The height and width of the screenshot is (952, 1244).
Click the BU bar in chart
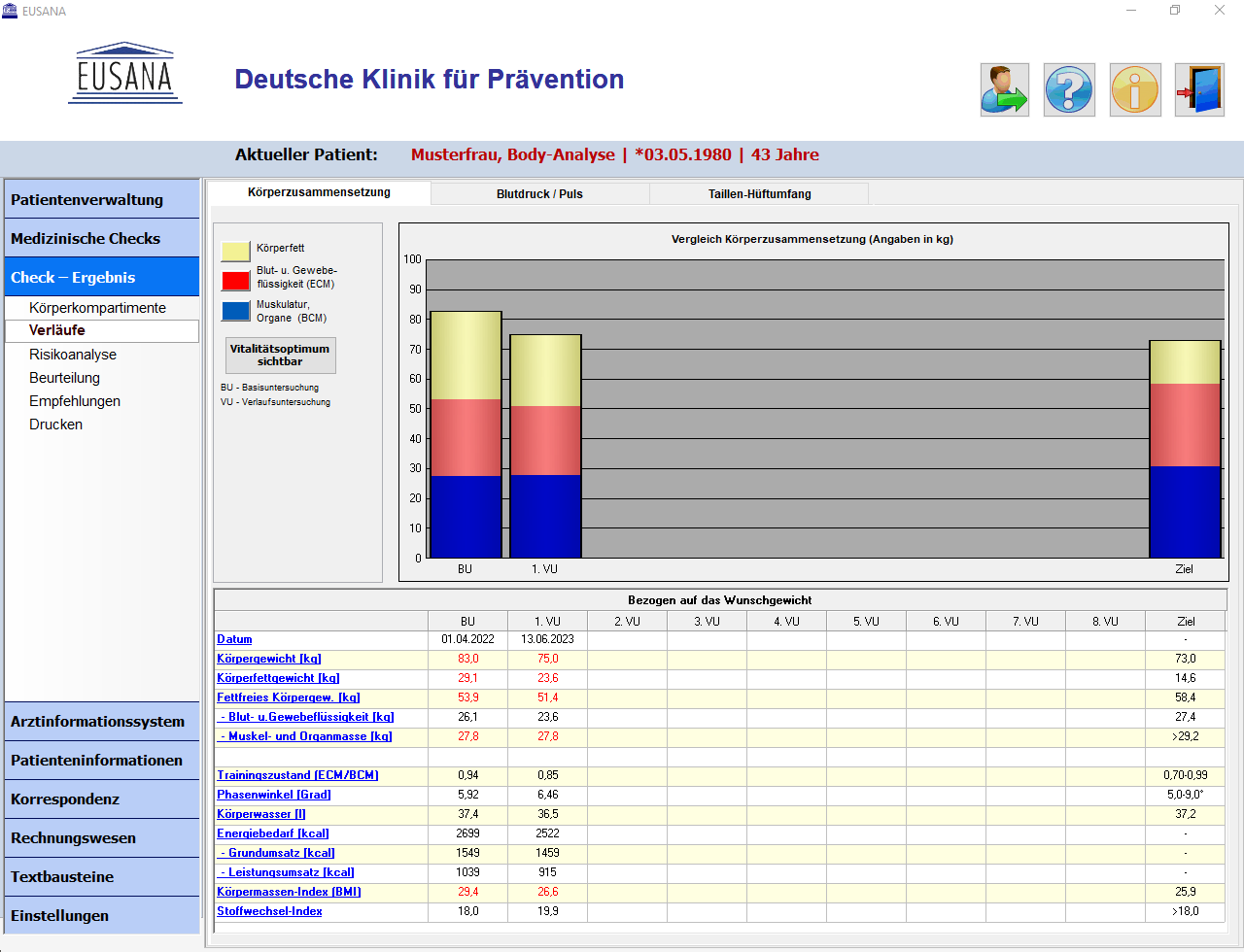tap(466, 434)
